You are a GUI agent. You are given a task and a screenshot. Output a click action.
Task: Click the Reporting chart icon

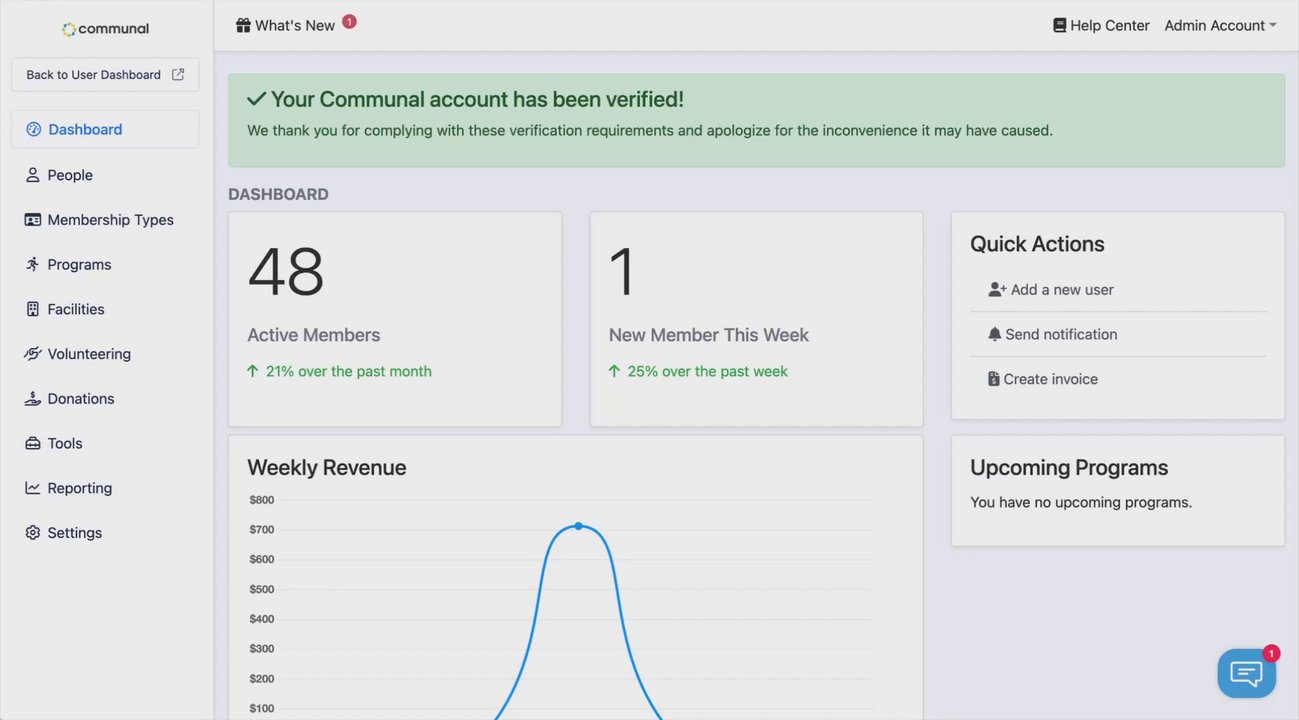[x=33, y=488]
